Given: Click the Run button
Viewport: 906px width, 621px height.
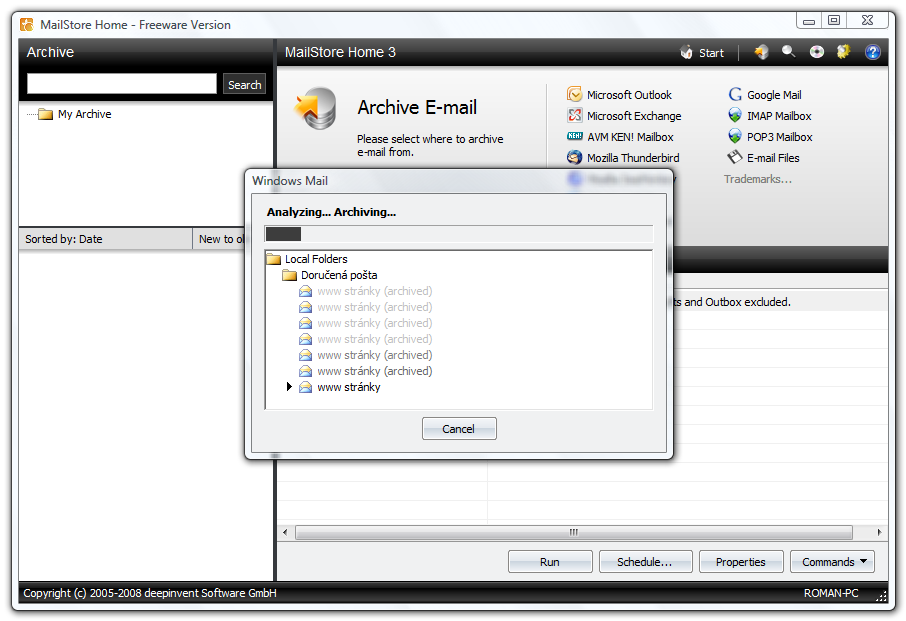Looking at the screenshot, I should (550, 561).
